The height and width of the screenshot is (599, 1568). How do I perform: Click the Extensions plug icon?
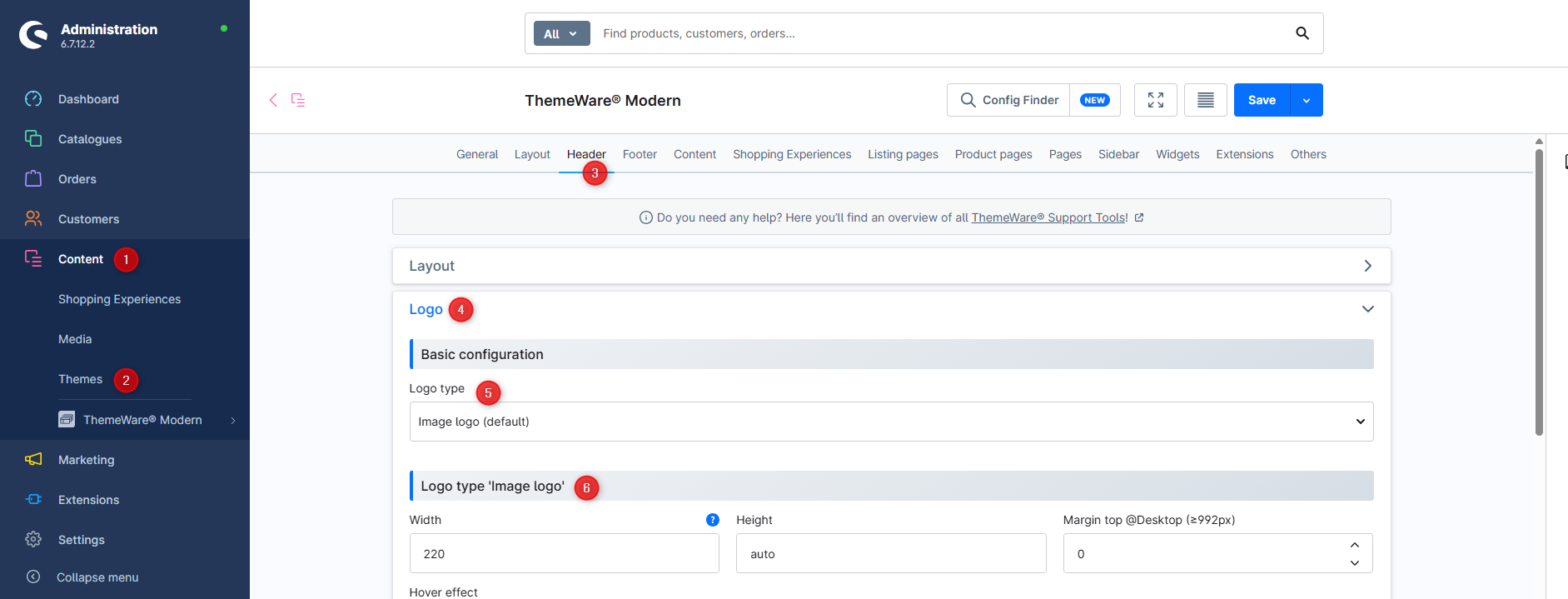pos(33,500)
